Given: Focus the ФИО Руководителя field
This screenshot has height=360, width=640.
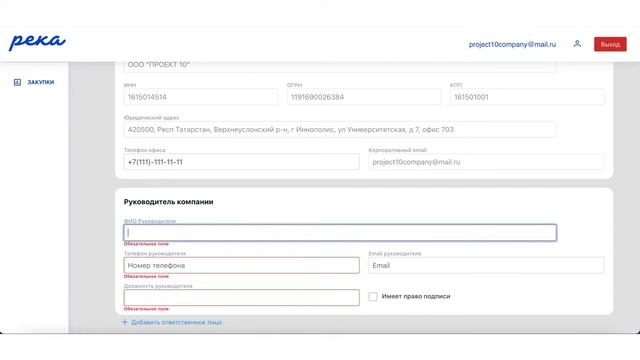Looking at the screenshot, I should 340,233.
